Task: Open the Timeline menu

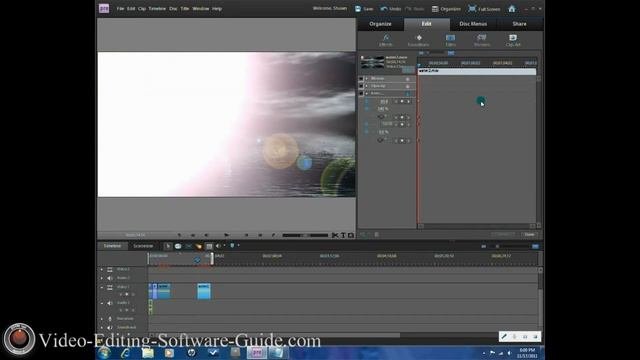Action: coord(157,9)
